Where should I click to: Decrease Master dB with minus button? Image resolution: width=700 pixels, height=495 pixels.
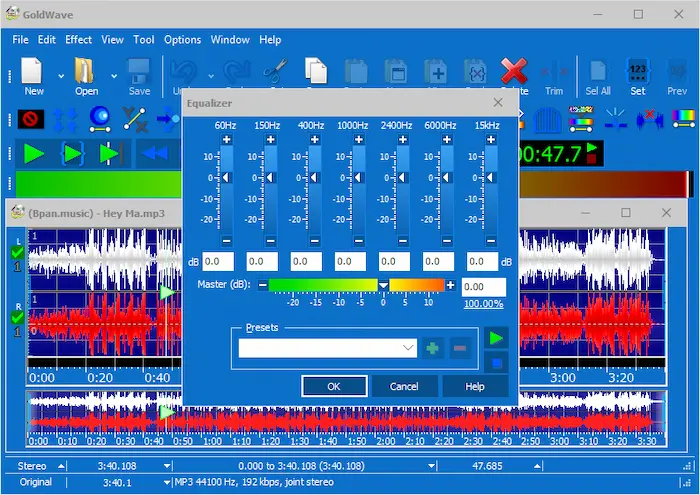coord(263,285)
